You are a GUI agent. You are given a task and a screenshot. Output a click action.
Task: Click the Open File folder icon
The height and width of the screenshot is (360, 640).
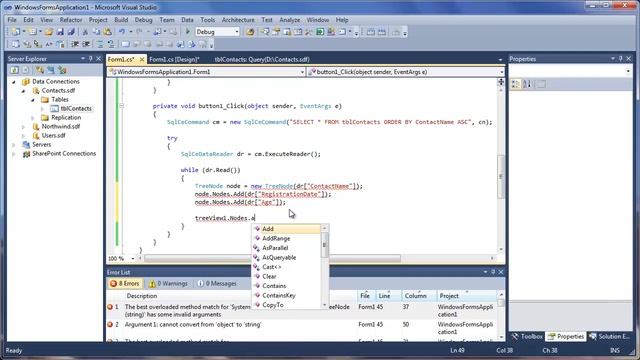tap(49, 32)
